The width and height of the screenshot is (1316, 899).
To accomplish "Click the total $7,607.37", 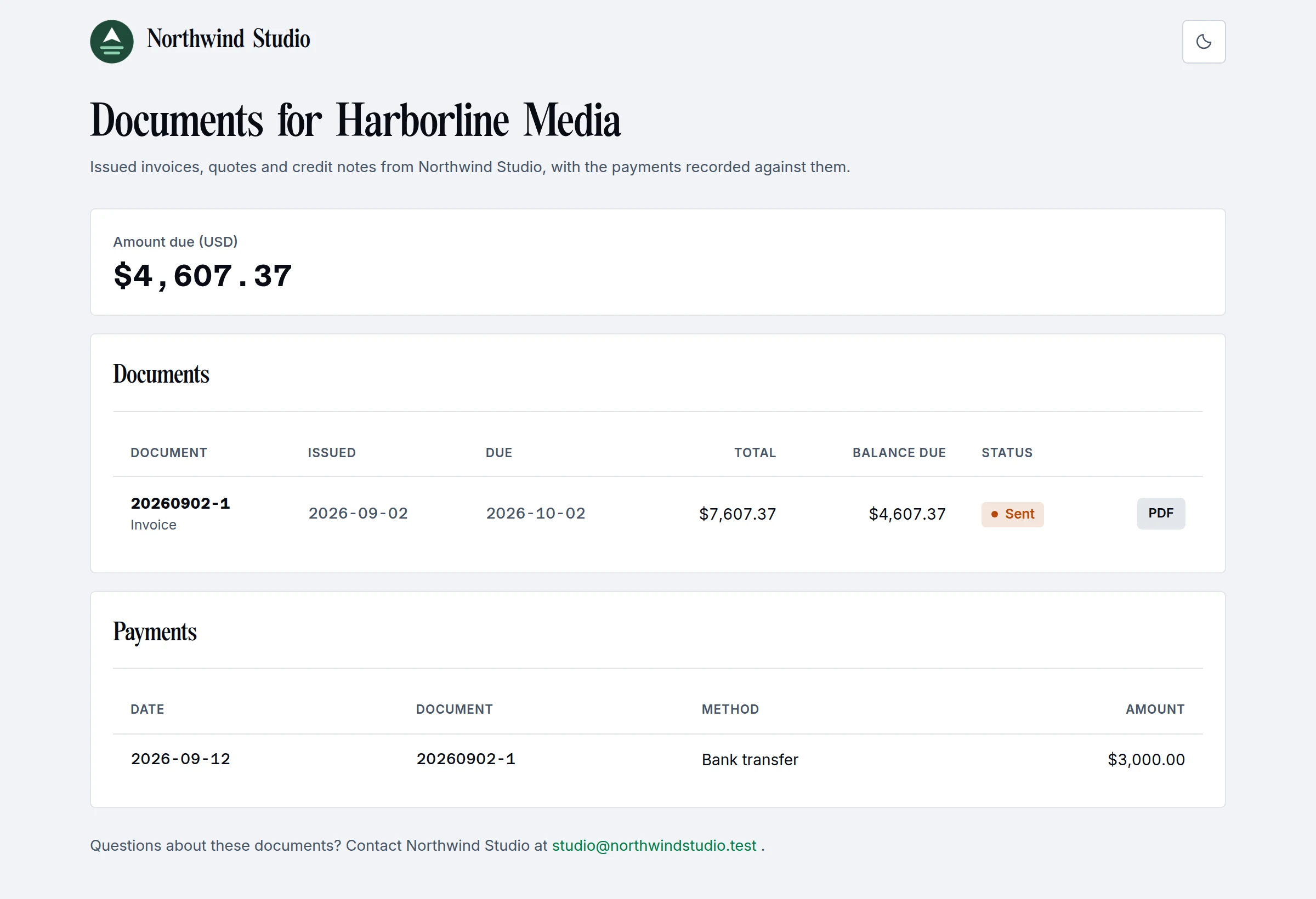I will pyautogui.click(x=738, y=514).
